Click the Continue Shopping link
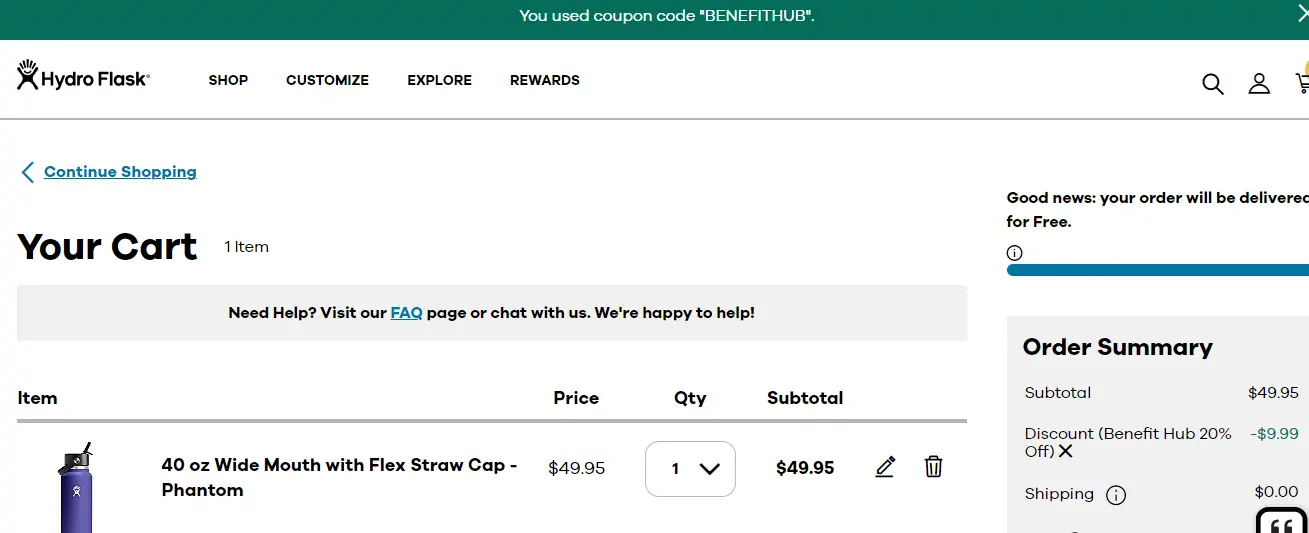 coord(120,172)
